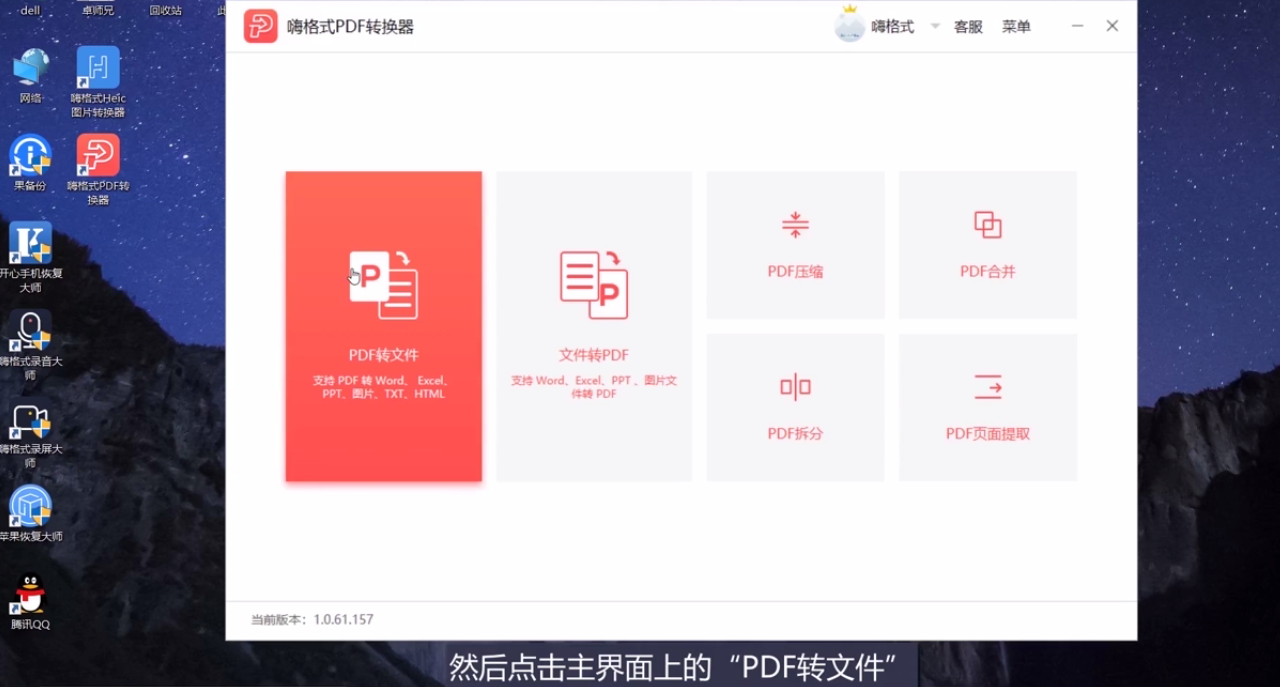This screenshot has width=1280, height=687.
Task: Click the 嗨格式录音大师 desktop icon
Action: click(30, 345)
